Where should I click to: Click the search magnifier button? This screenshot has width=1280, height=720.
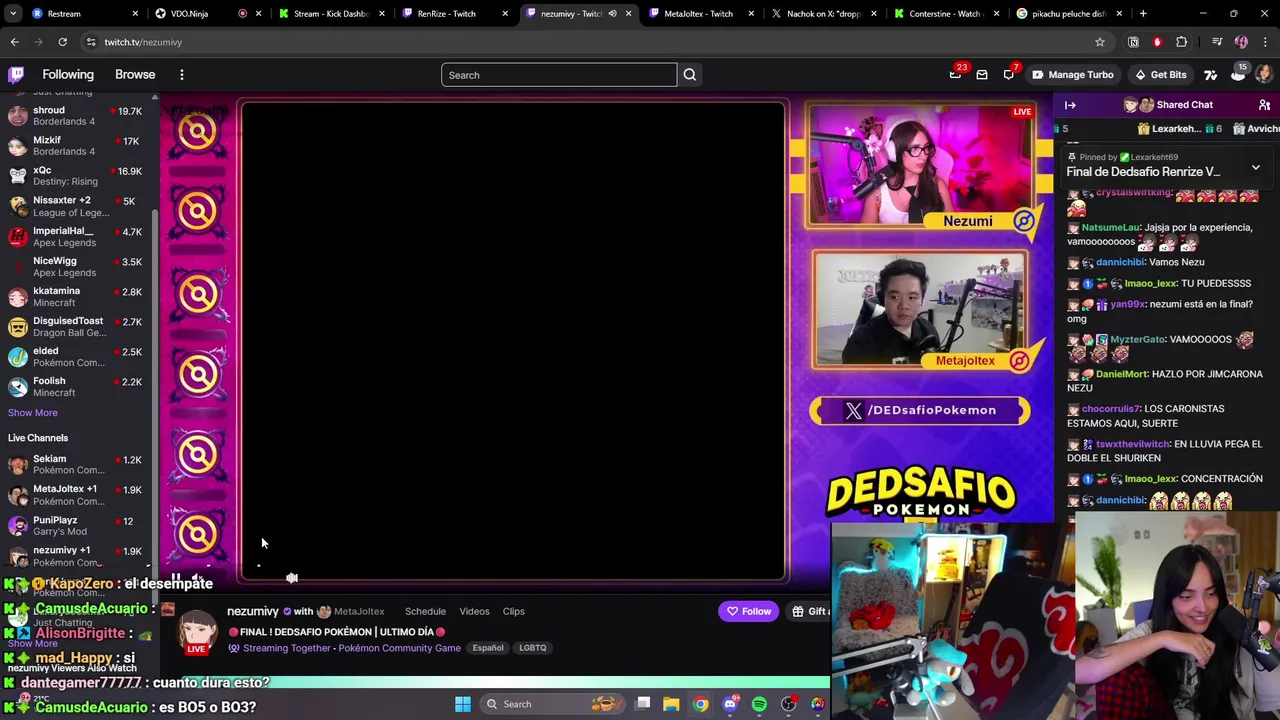pyautogui.click(x=690, y=75)
